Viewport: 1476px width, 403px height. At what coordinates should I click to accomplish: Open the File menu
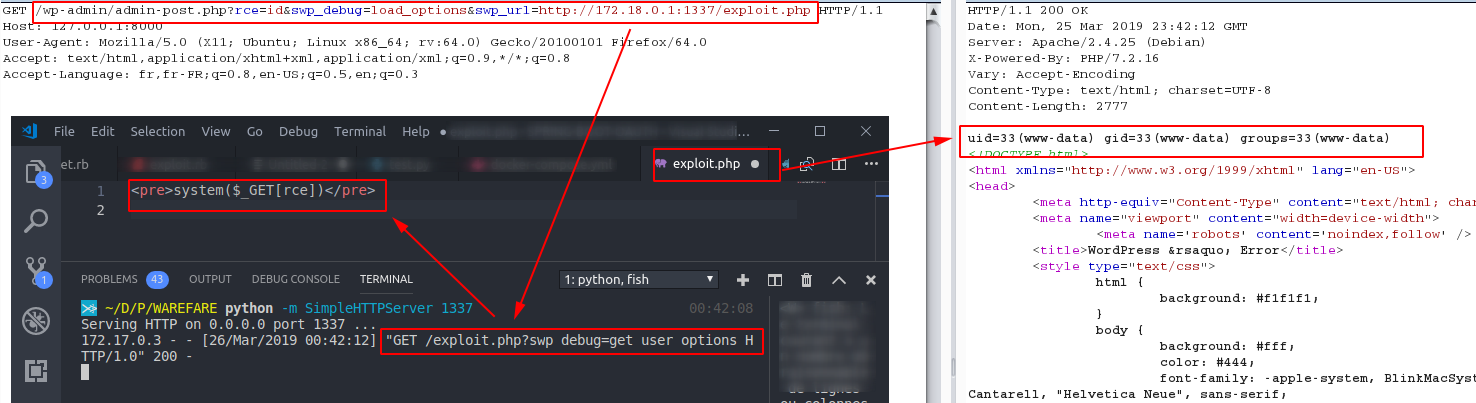coord(64,131)
